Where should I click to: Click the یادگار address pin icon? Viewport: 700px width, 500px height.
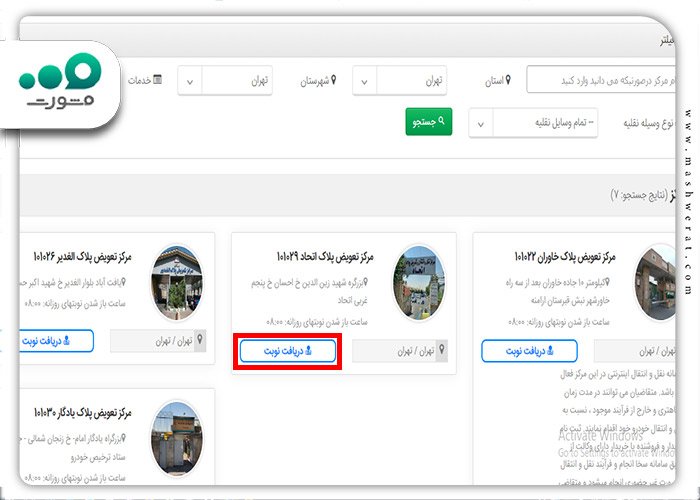(124, 438)
